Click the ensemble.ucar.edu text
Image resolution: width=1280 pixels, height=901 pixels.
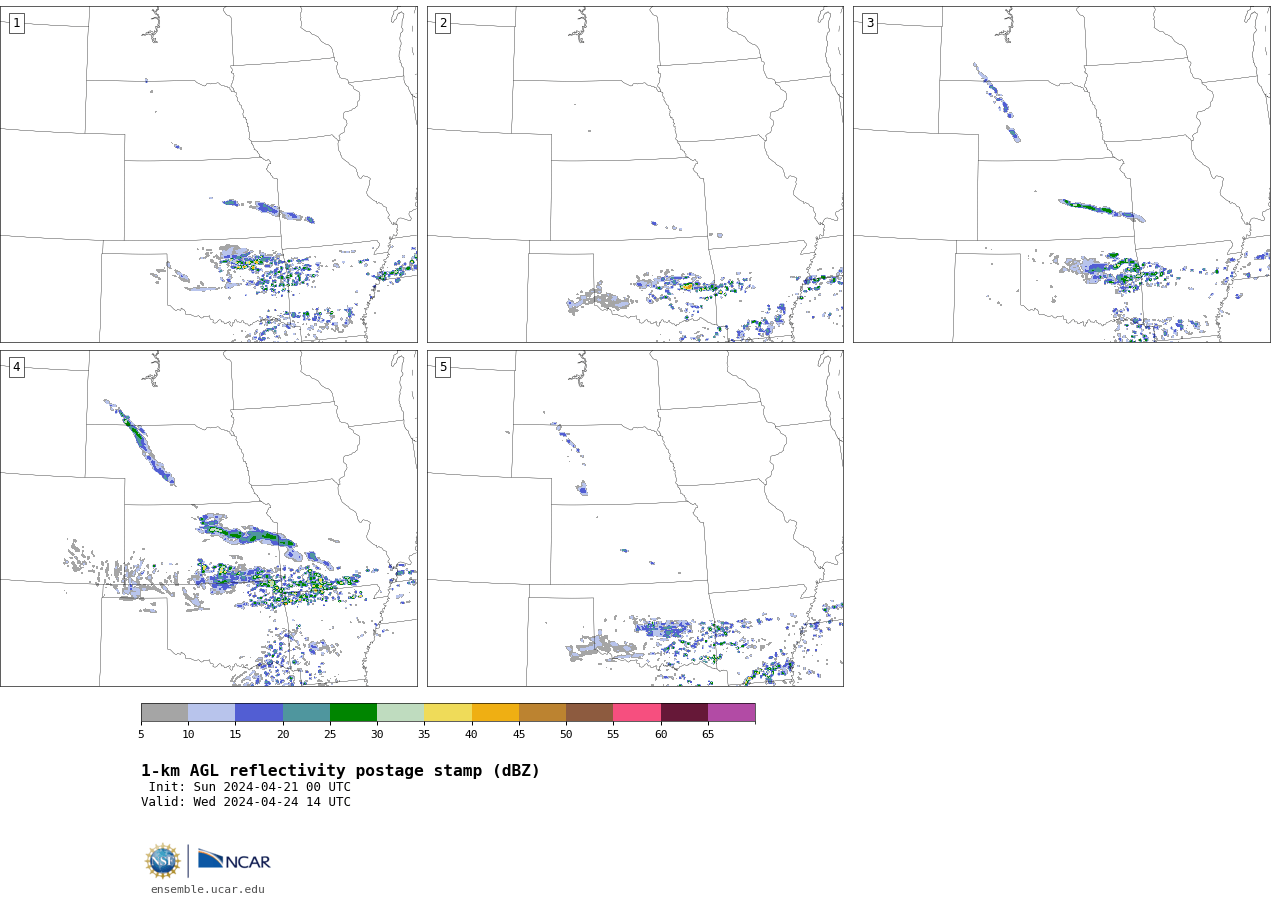click(x=208, y=889)
